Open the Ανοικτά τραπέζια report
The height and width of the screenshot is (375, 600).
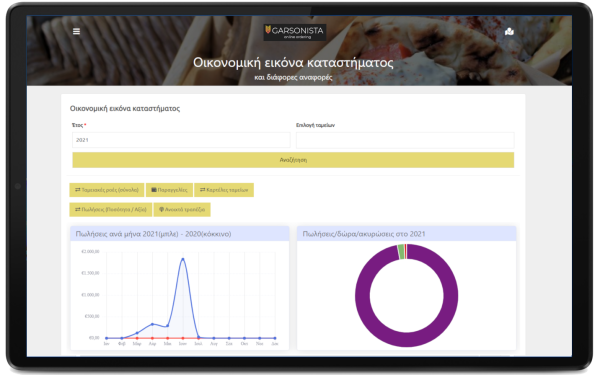182,209
